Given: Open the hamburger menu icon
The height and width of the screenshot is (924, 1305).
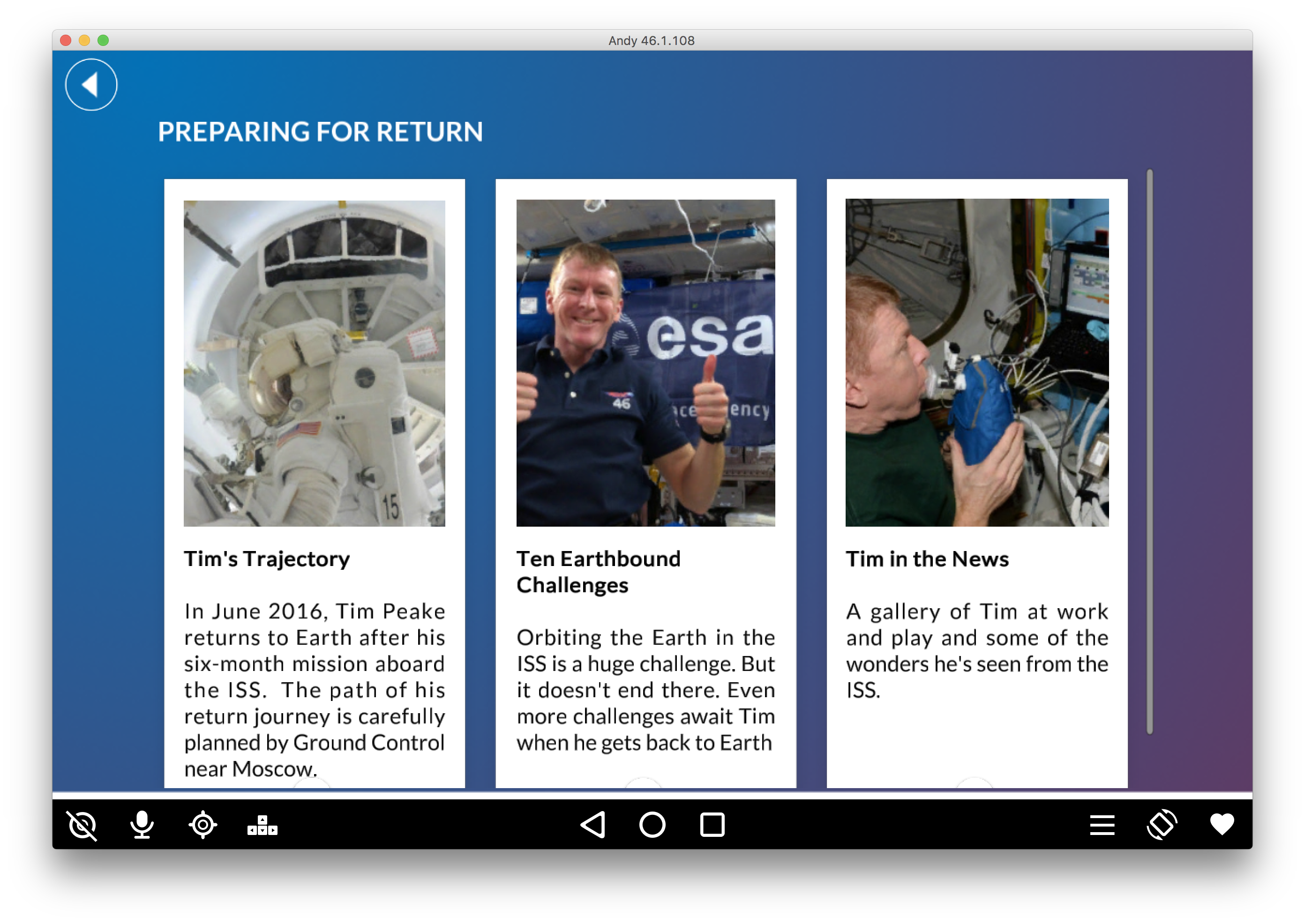Looking at the screenshot, I should point(1102,825).
